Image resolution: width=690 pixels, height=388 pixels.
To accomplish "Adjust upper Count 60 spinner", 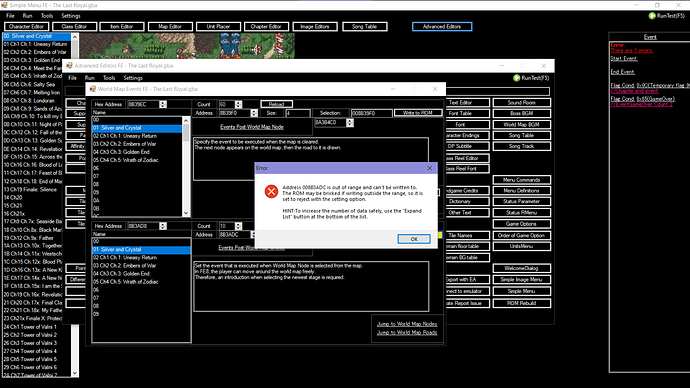I will (x=238, y=104).
